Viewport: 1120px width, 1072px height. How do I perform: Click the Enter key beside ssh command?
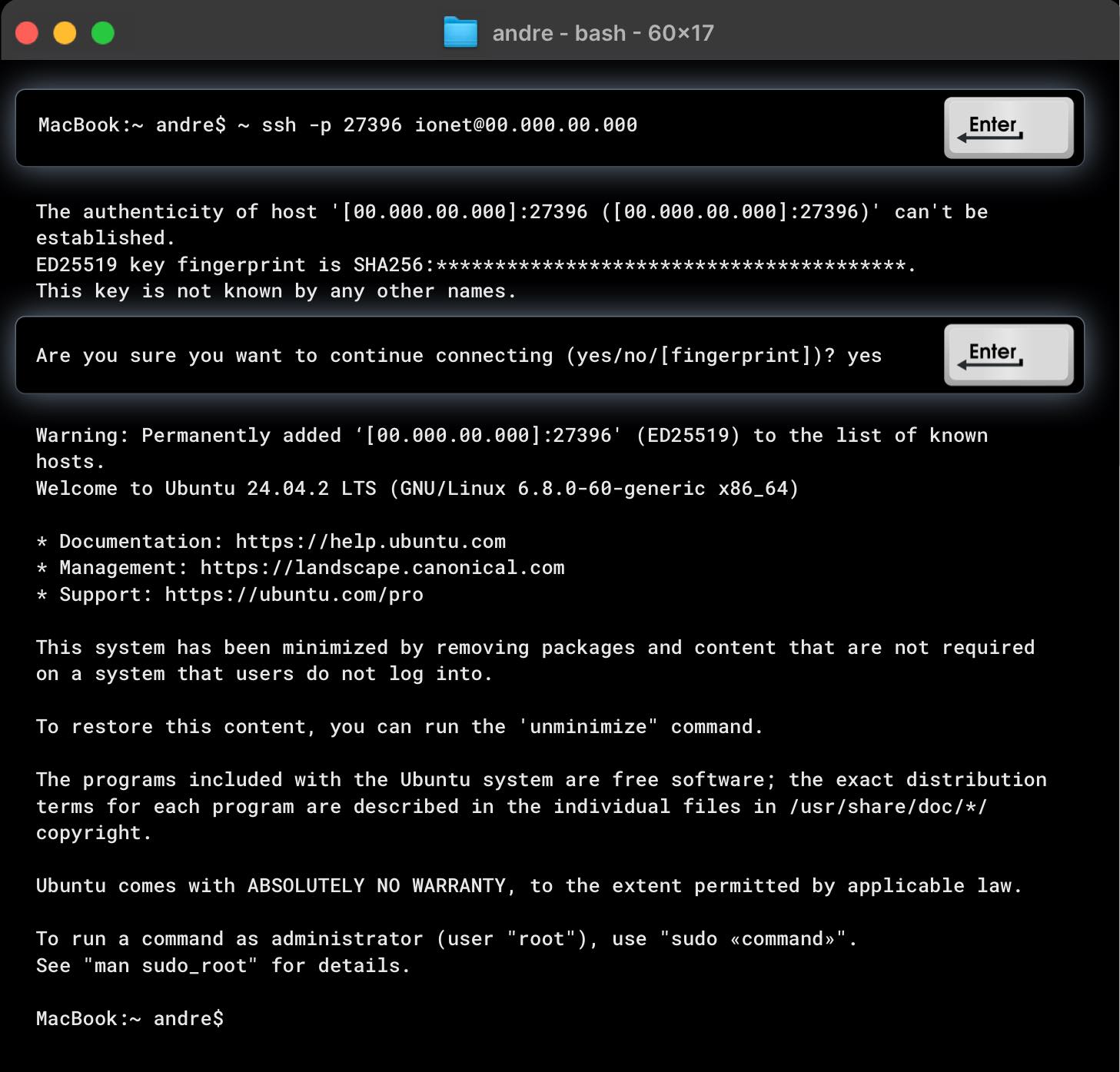(1009, 128)
